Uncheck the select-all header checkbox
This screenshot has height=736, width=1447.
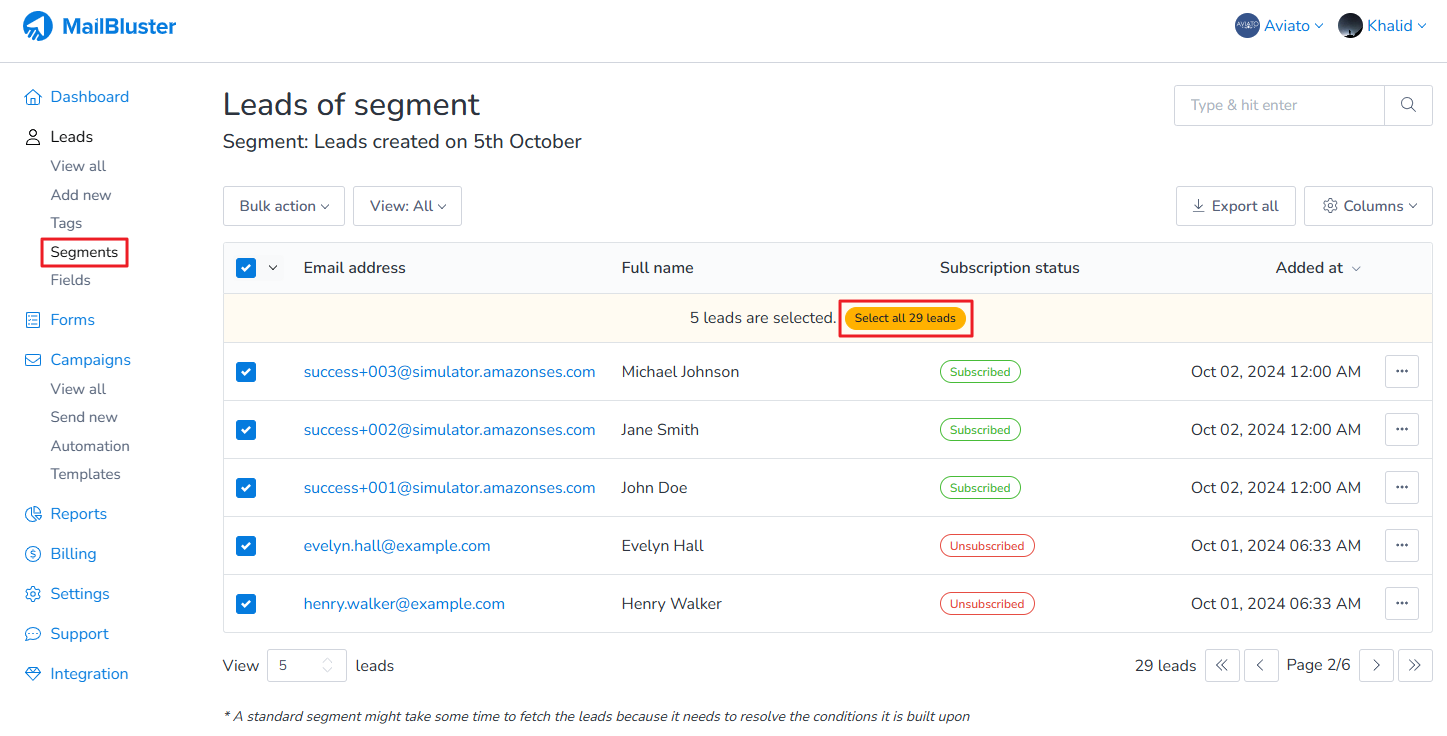[246, 268]
